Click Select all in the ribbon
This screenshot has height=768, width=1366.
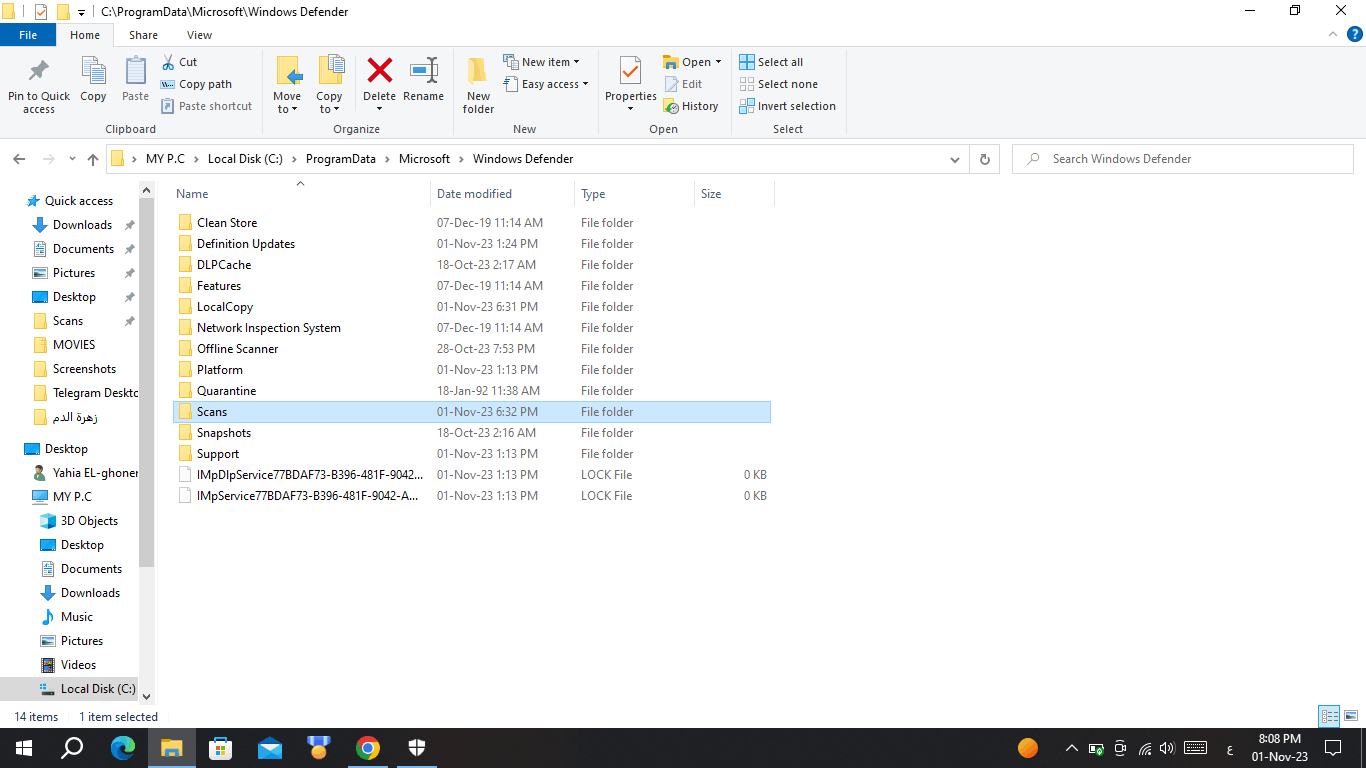[771, 62]
